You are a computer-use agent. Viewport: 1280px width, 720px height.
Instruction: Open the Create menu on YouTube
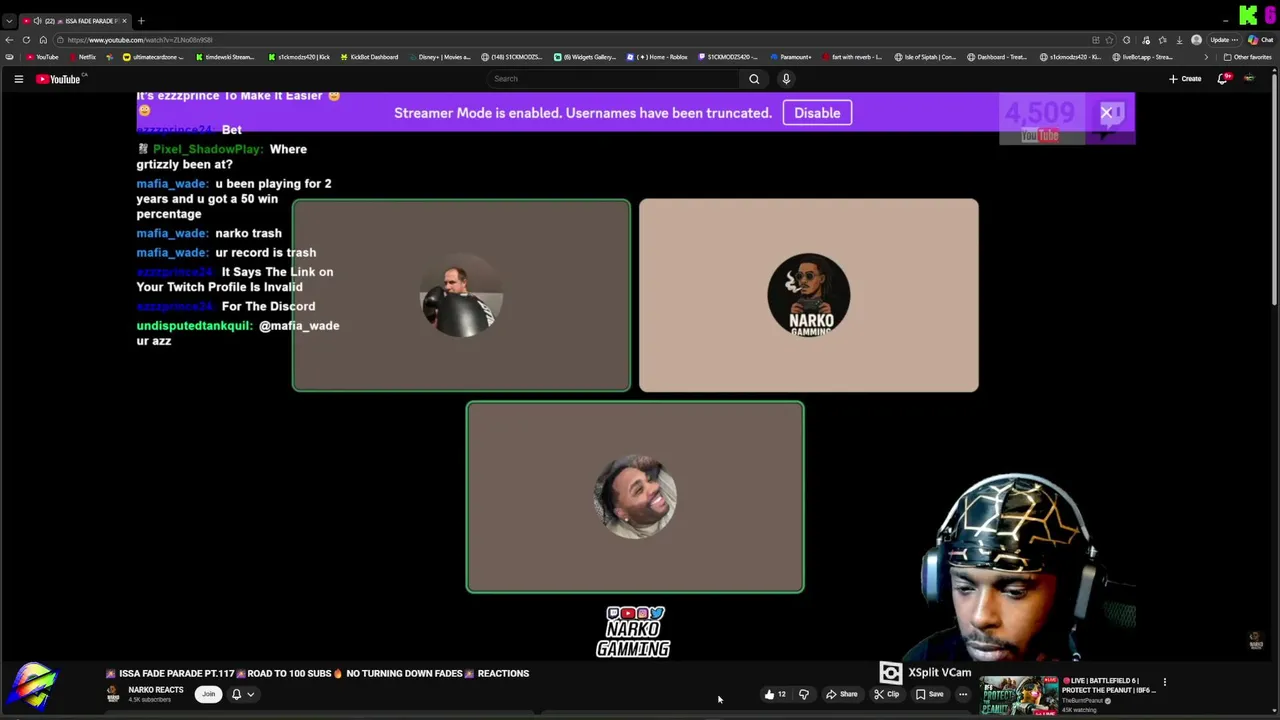pos(1185,79)
